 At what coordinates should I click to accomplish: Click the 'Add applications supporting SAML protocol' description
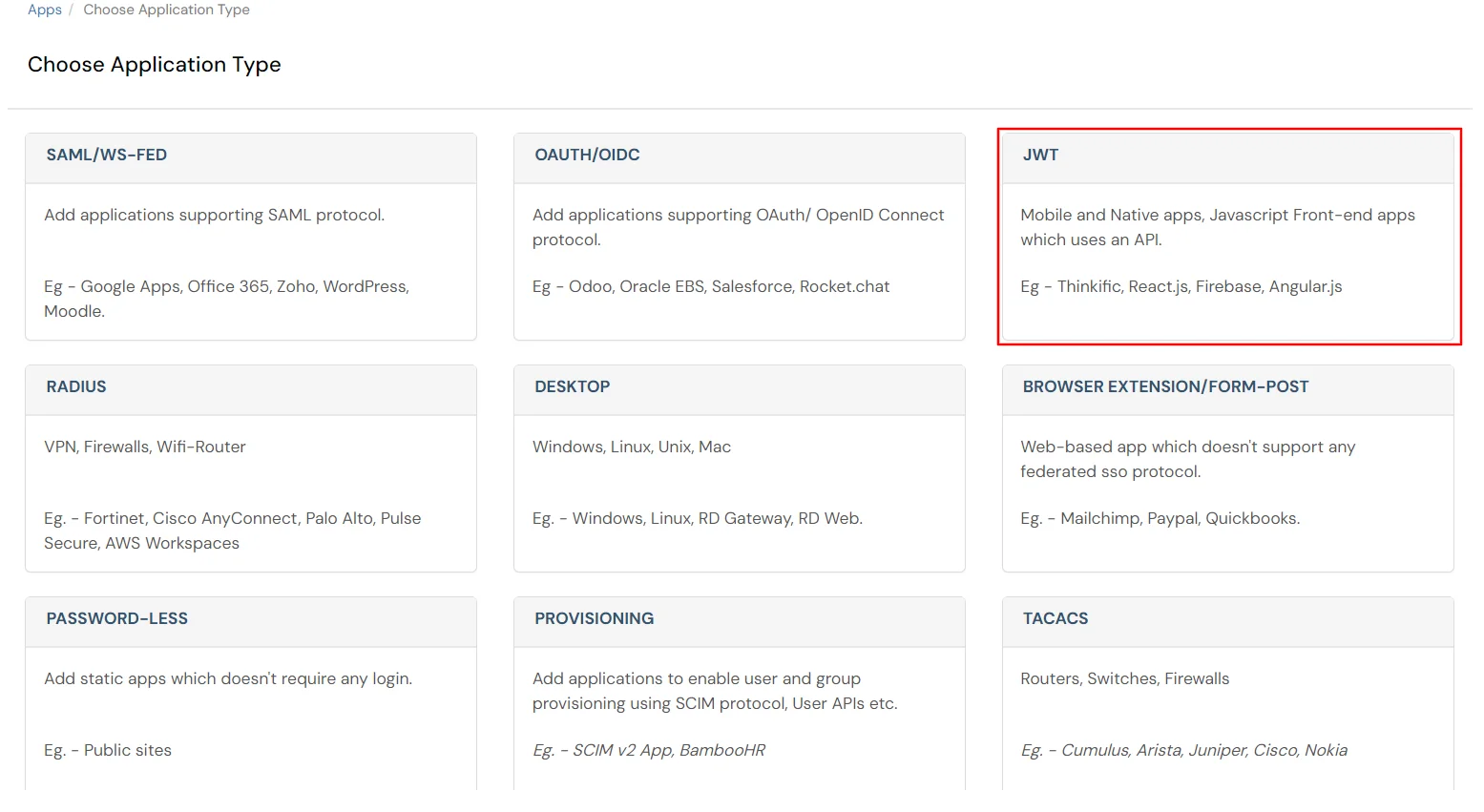[214, 216]
